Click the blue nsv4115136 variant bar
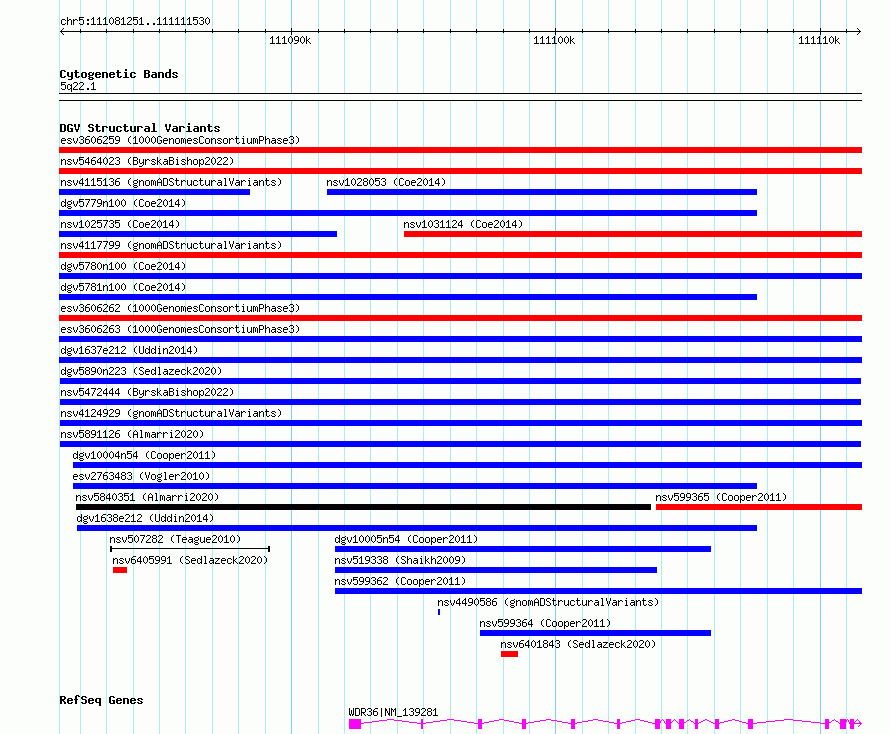890x734 pixels. (x=154, y=192)
